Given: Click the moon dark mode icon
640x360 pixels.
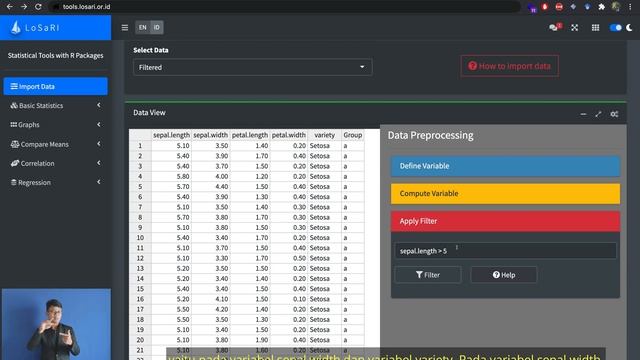Looking at the screenshot, I should pos(629,27).
